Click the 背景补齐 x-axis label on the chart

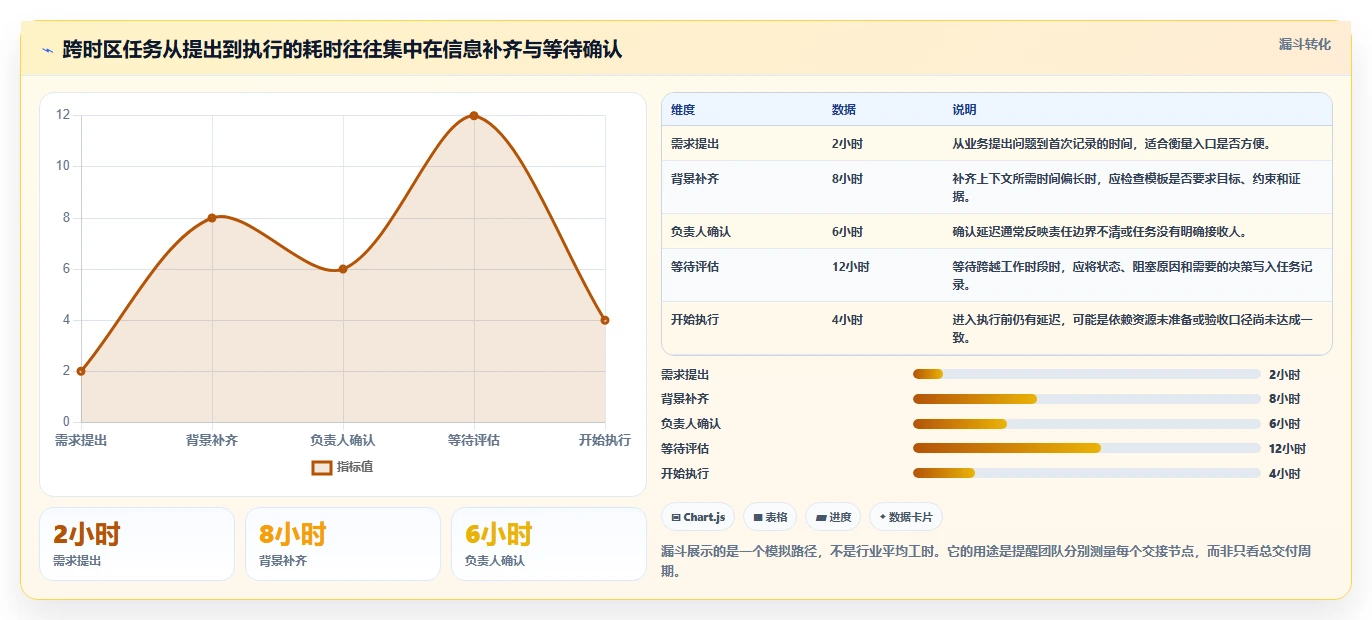pyautogui.click(x=212, y=440)
